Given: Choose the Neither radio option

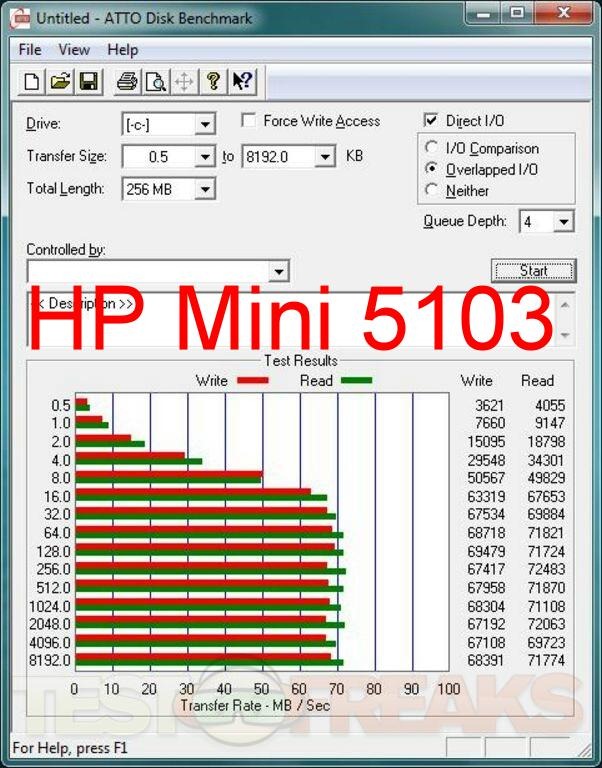Looking at the screenshot, I should point(431,190).
